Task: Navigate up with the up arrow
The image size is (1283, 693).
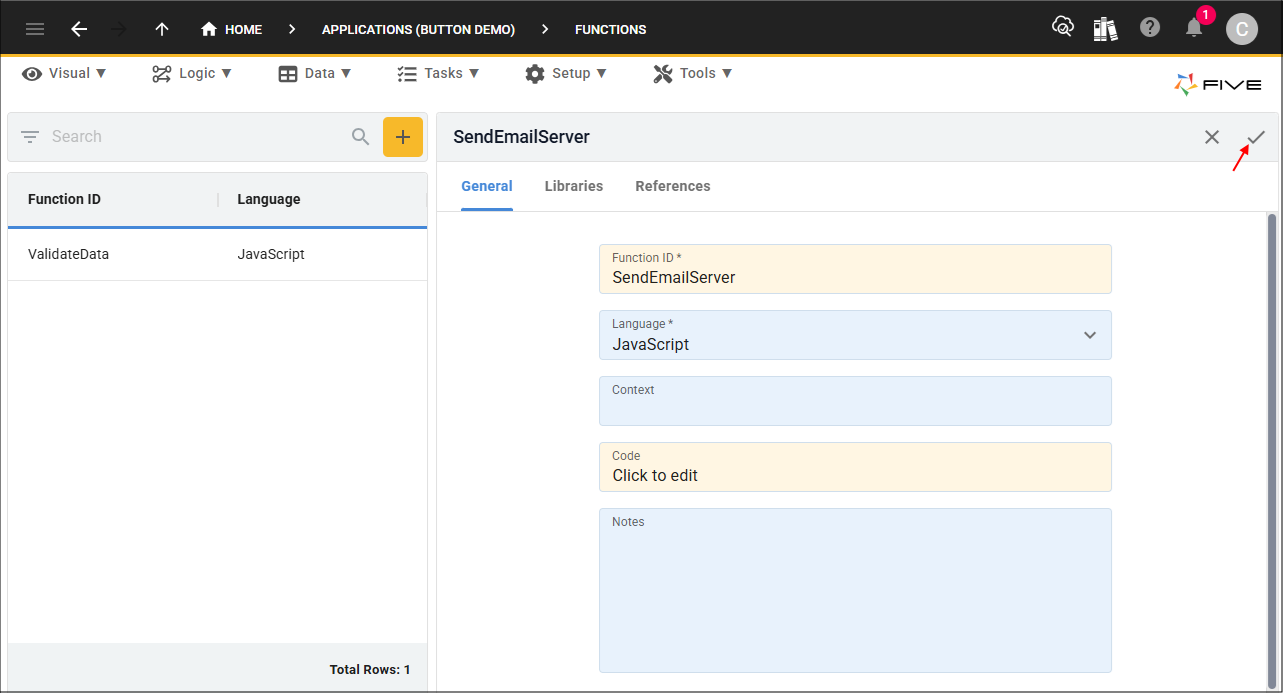Action: click(x=161, y=29)
